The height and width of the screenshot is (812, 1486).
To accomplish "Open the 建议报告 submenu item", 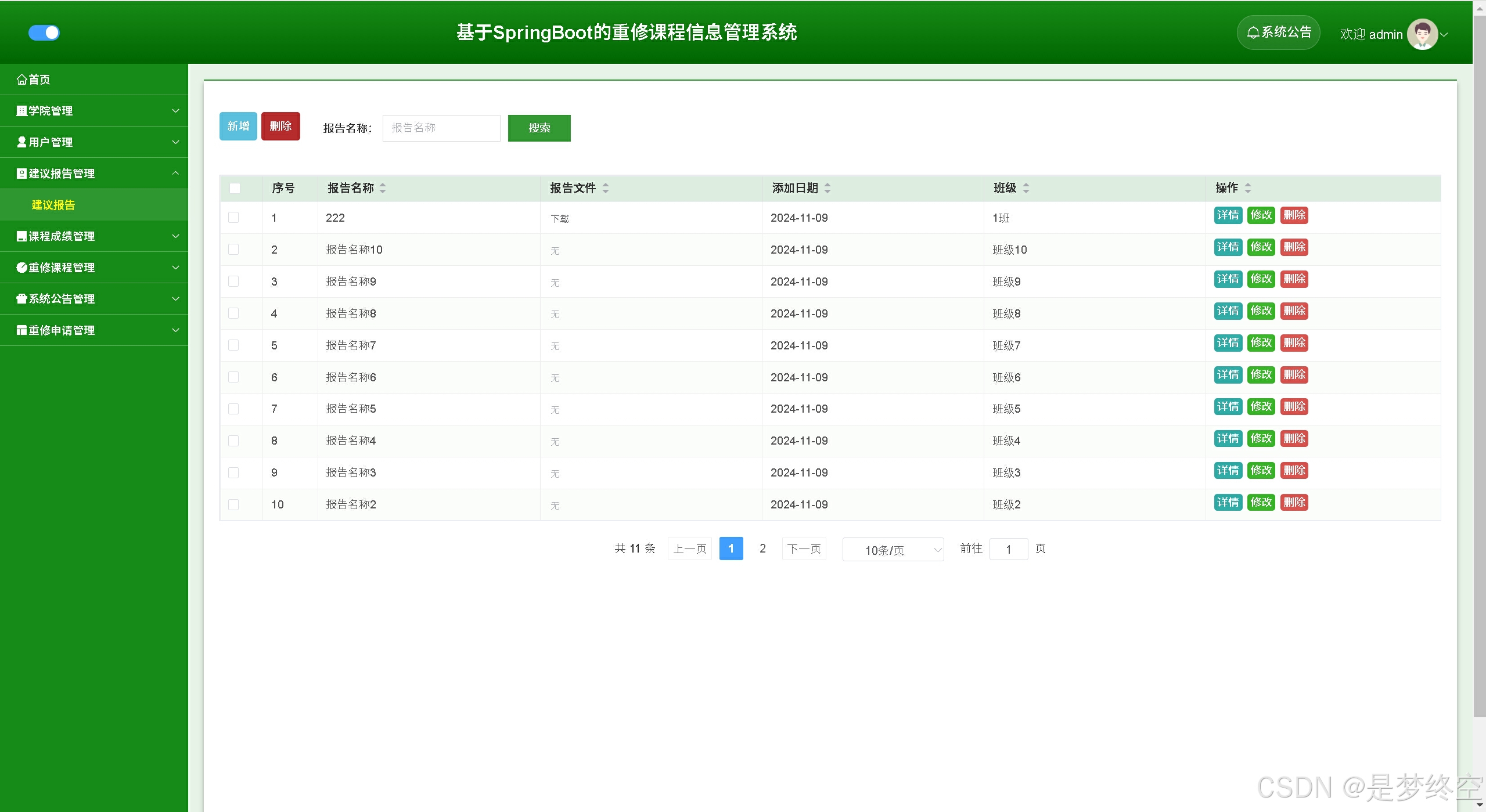I will [x=53, y=205].
